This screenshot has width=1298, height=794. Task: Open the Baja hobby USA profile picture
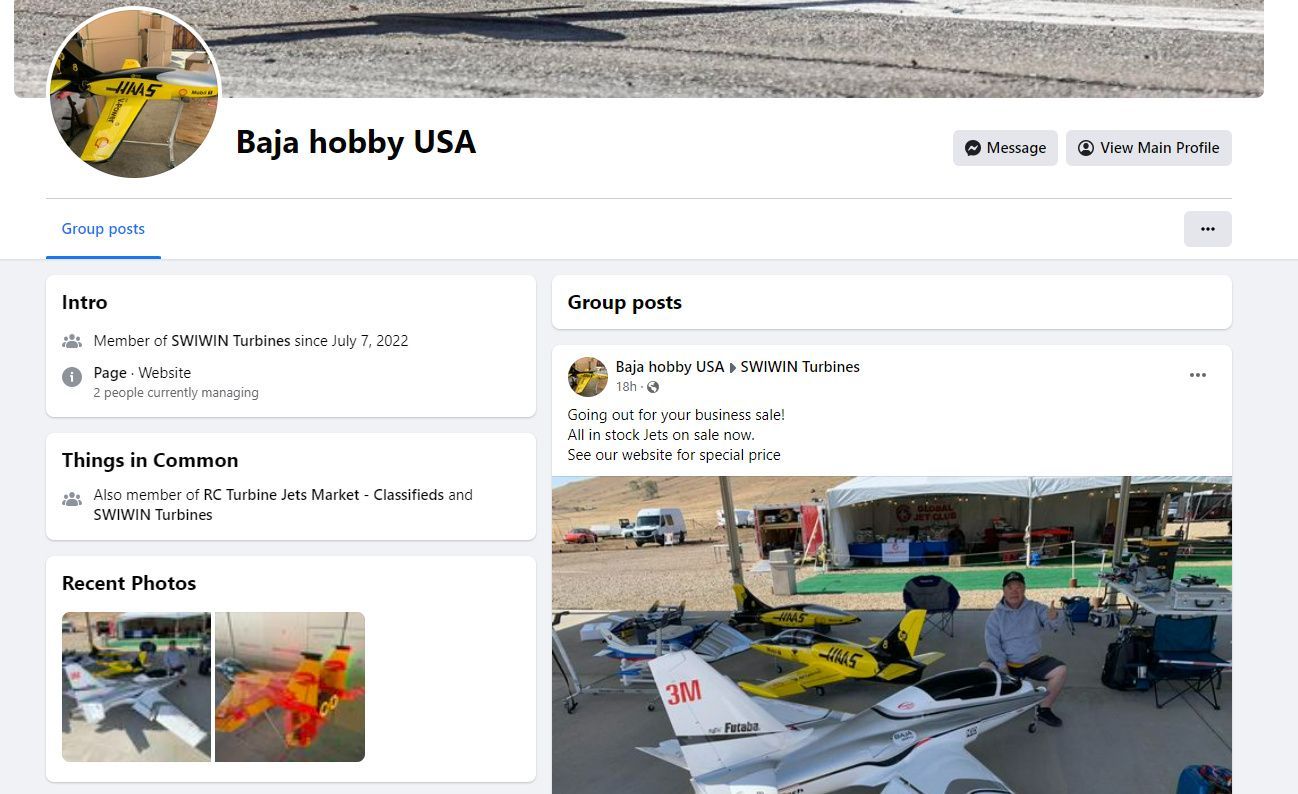134,94
